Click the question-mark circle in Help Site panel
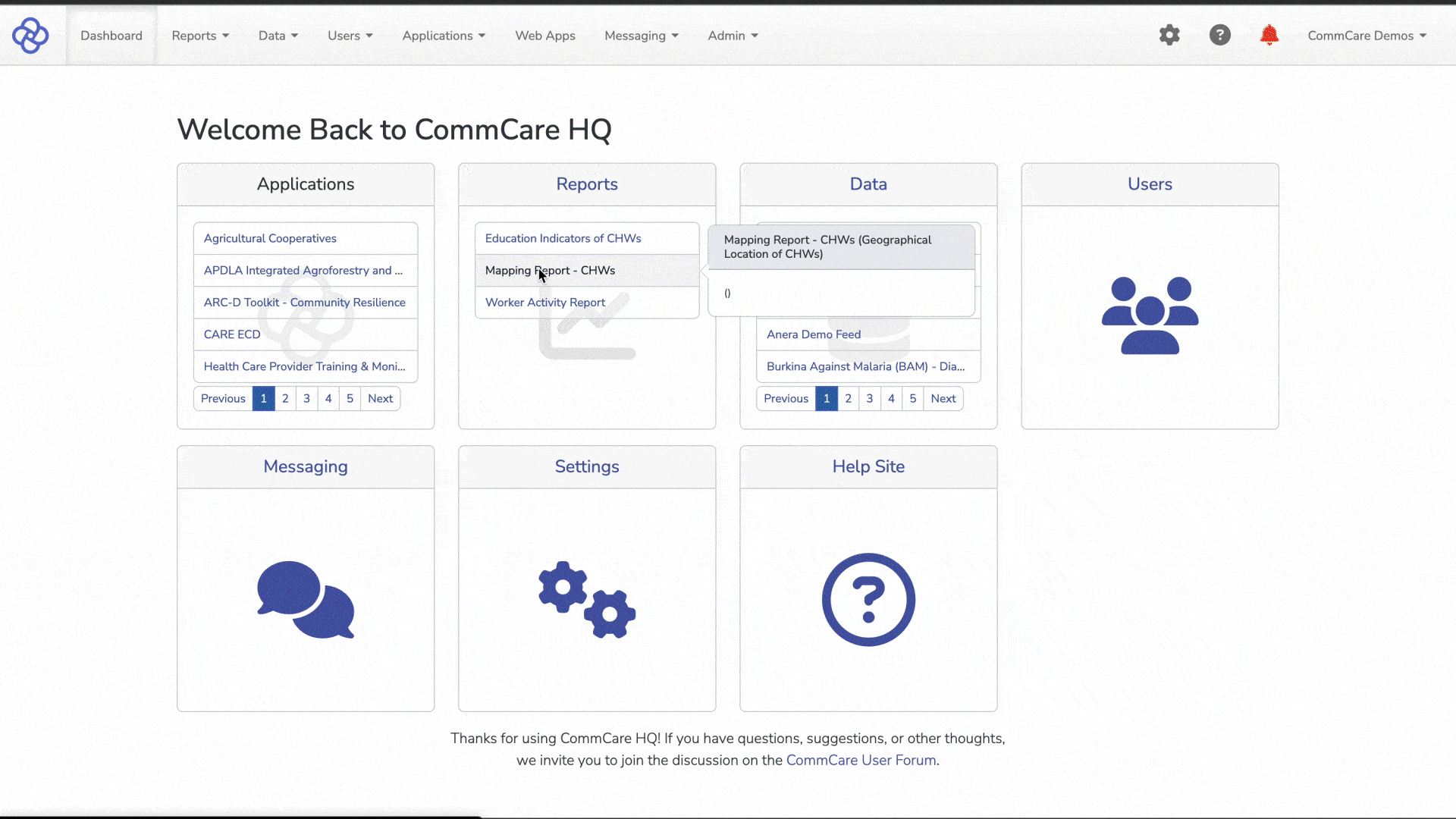The height and width of the screenshot is (819, 1456). tap(868, 599)
